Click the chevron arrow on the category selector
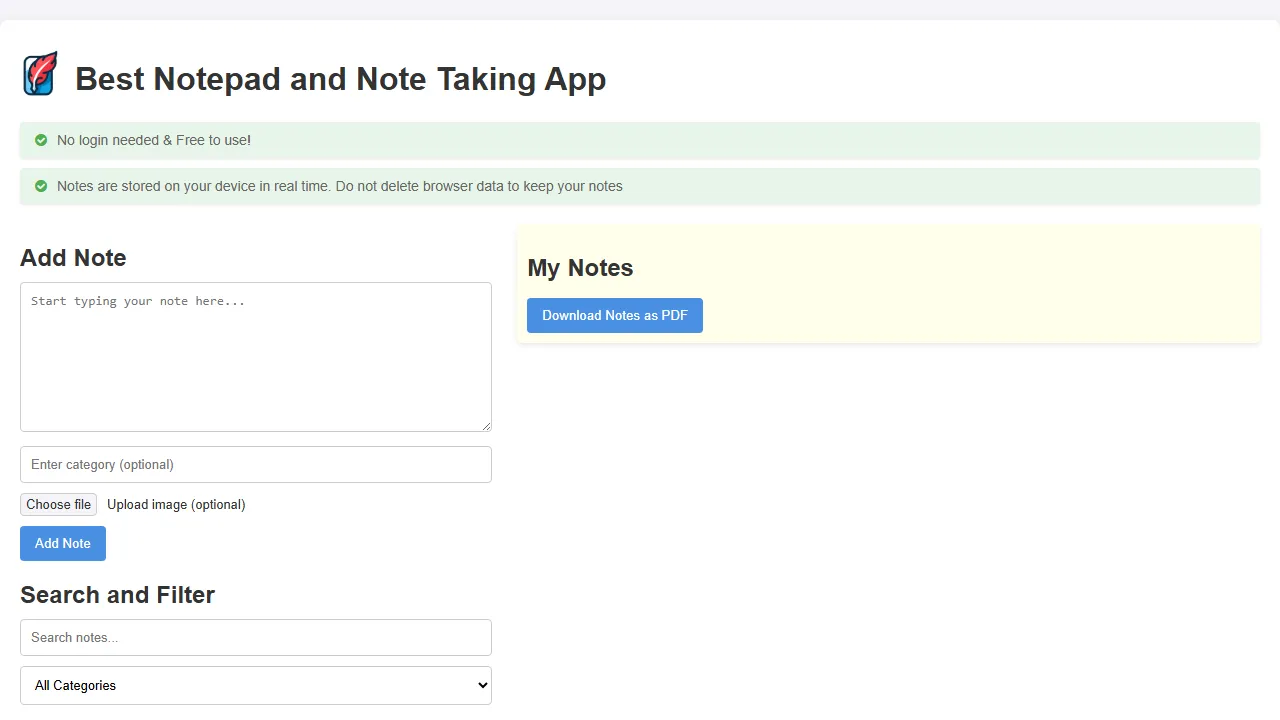Viewport: 1280px width, 720px height. pyautogui.click(x=480, y=685)
